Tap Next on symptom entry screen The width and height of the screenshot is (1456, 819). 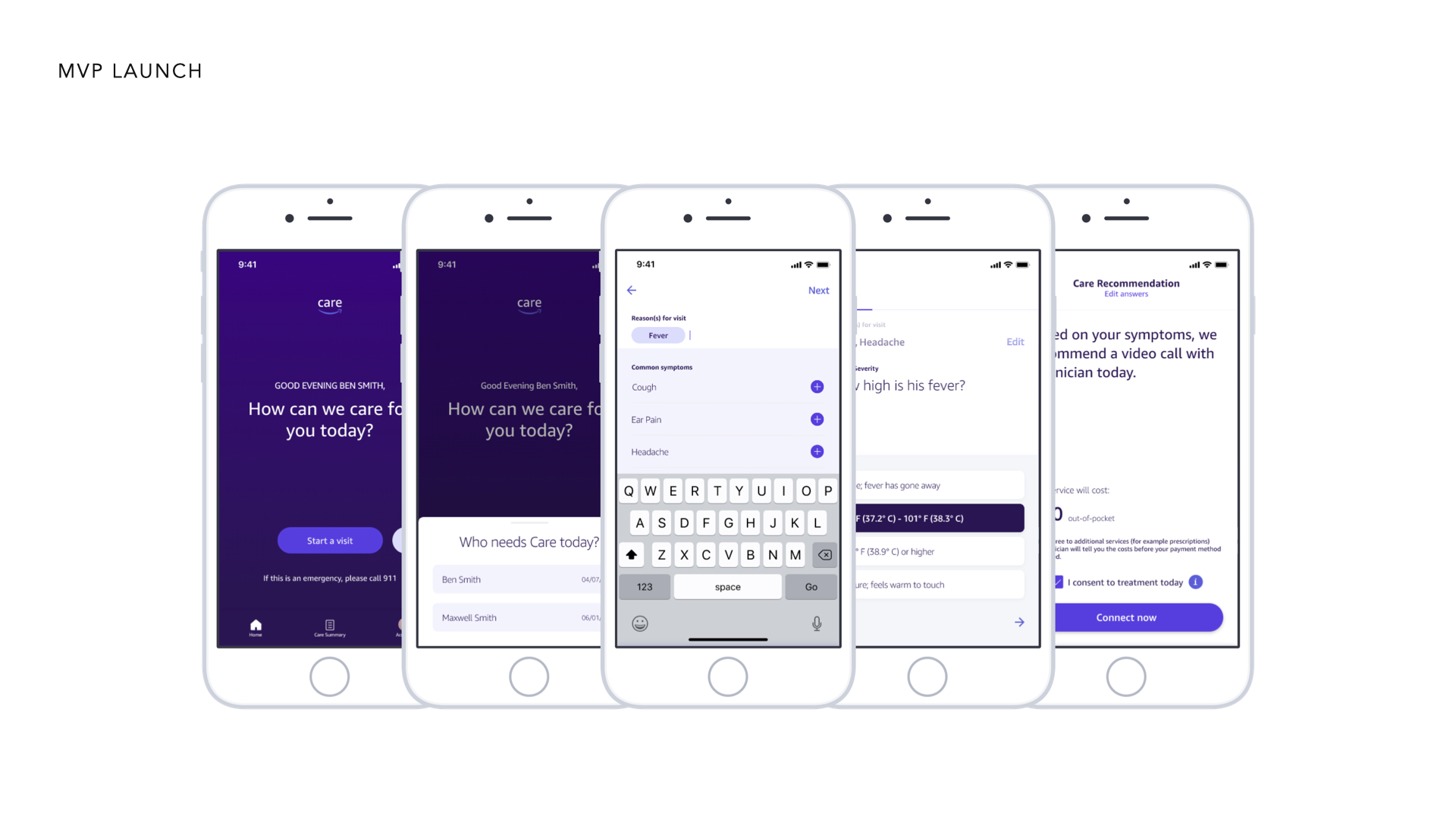tap(818, 290)
